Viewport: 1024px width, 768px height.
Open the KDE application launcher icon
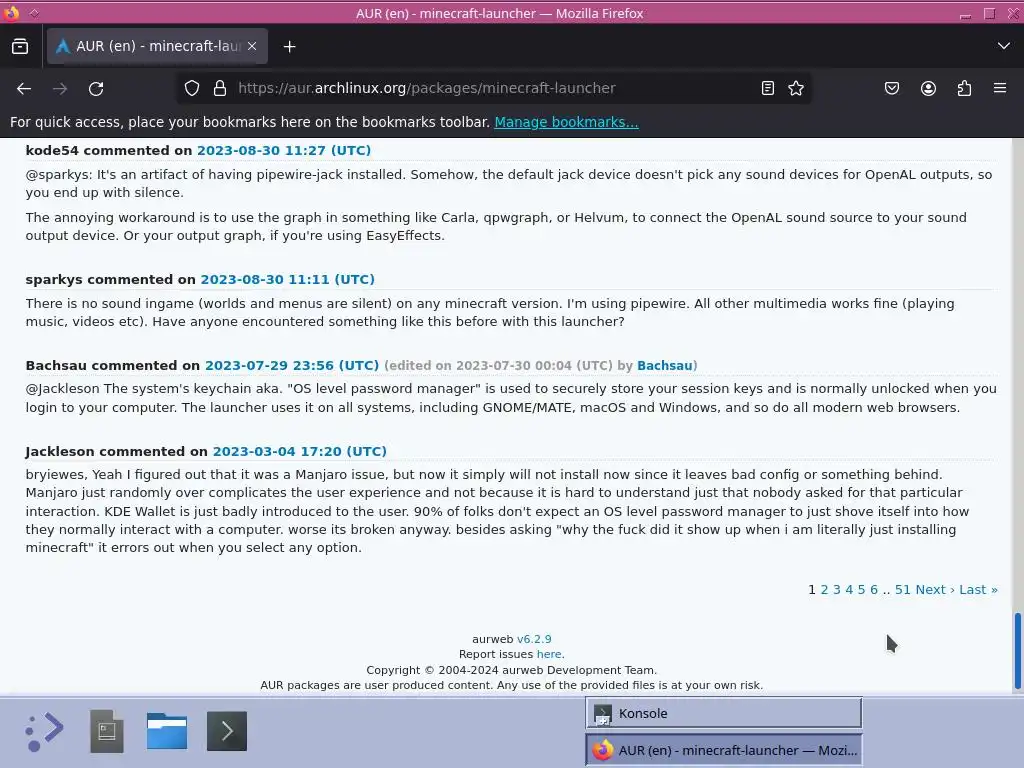coord(44,731)
